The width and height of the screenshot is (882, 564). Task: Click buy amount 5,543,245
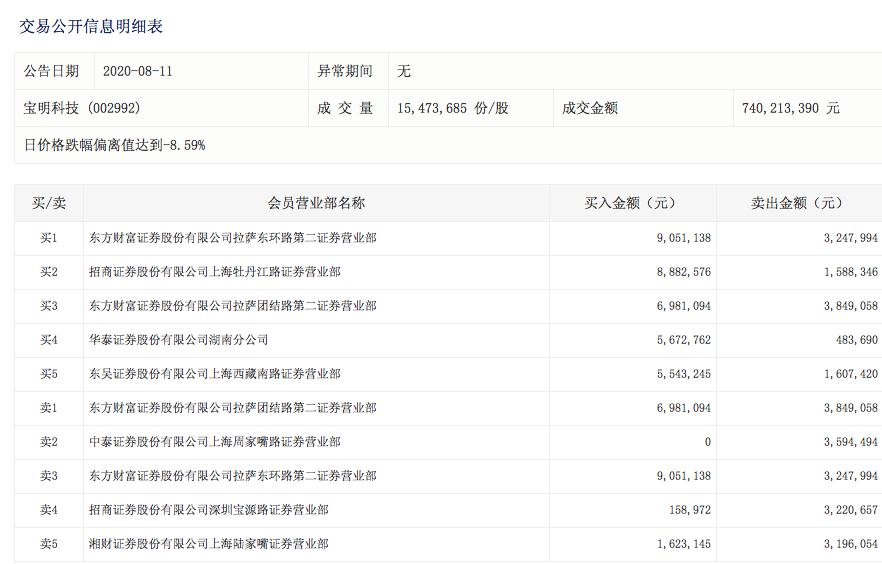coord(683,374)
